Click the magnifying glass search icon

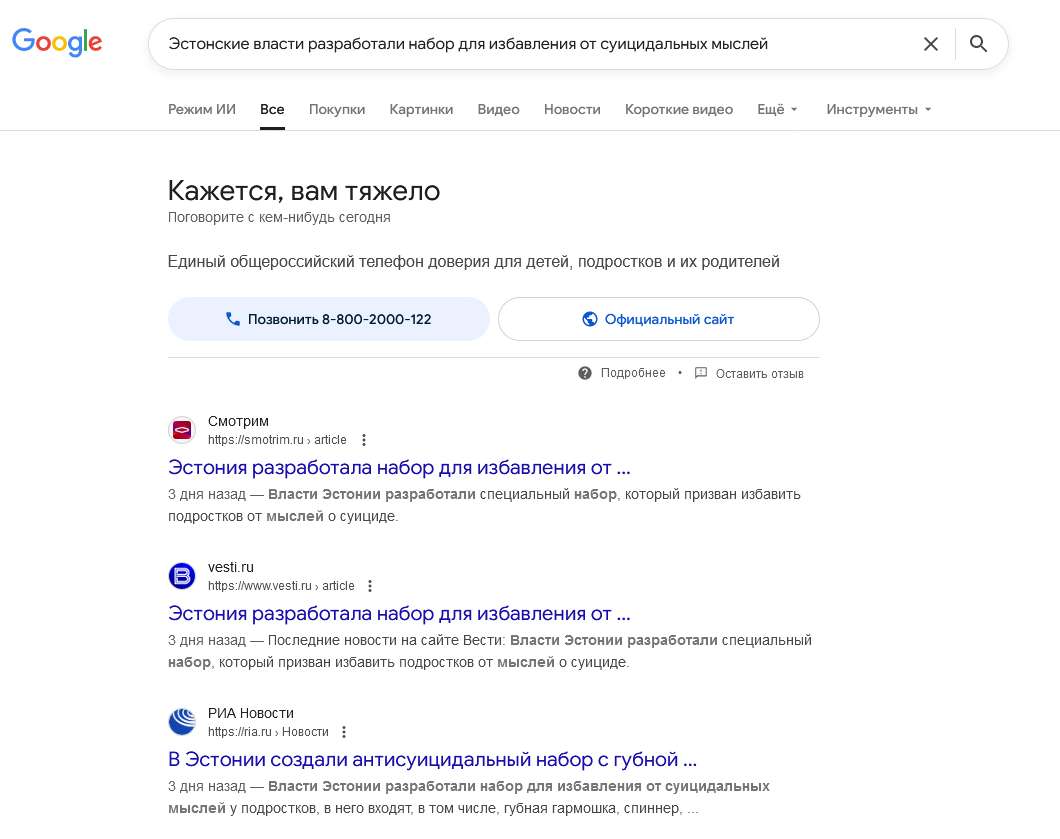point(978,44)
